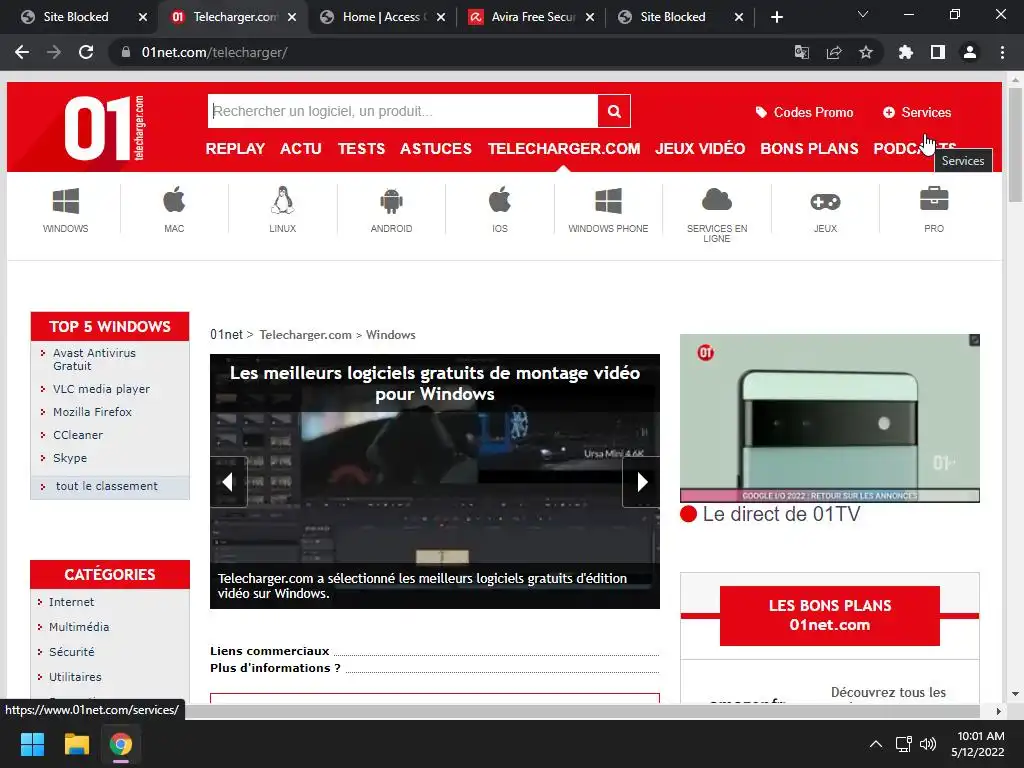Open the BONS PLANS menu item
The height and width of the screenshot is (768, 1024).
coord(809,149)
